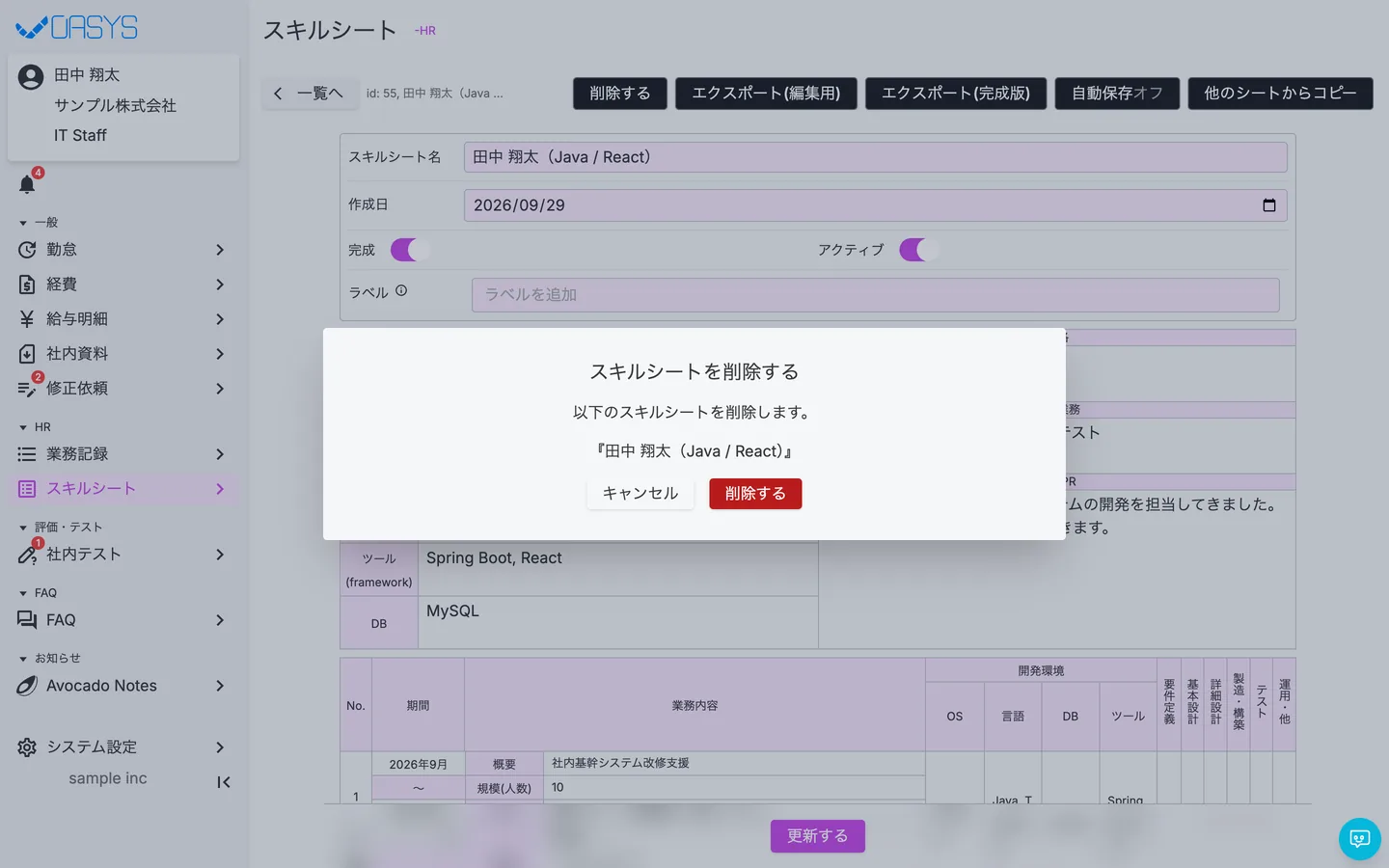Expand the 勤怠 submenu chevron
This screenshot has width=1389, height=868.
220,250
